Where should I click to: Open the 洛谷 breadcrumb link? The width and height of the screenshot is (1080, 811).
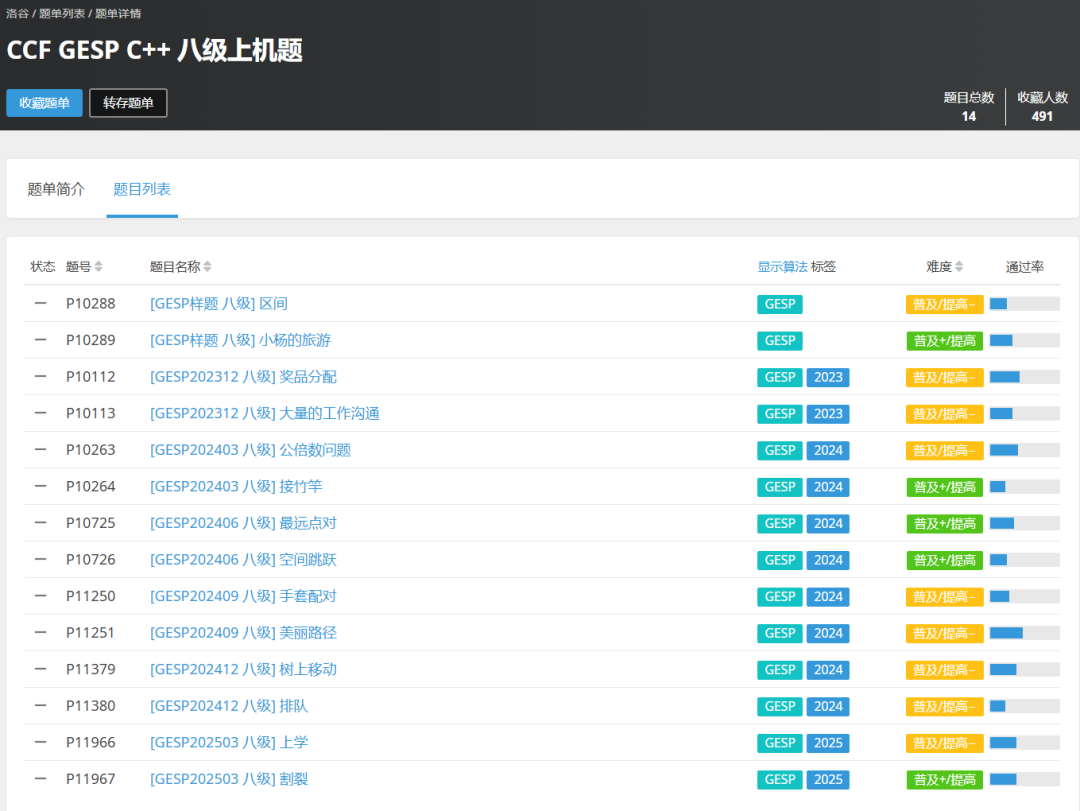(x=17, y=14)
